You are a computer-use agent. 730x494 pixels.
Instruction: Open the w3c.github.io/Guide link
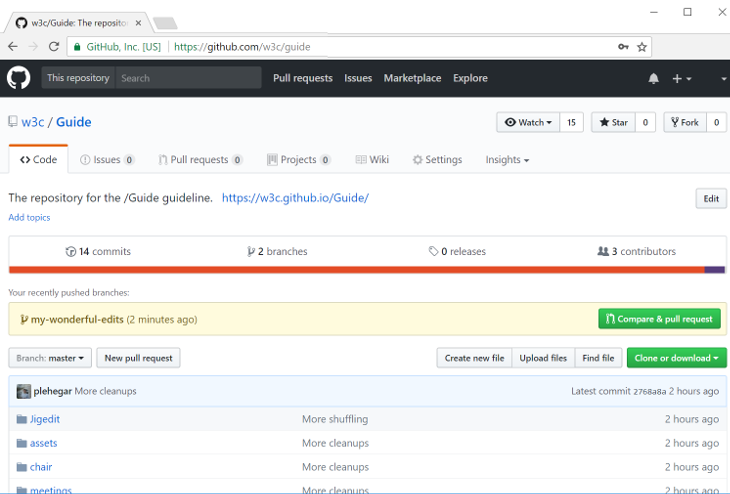tap(295, 198)
